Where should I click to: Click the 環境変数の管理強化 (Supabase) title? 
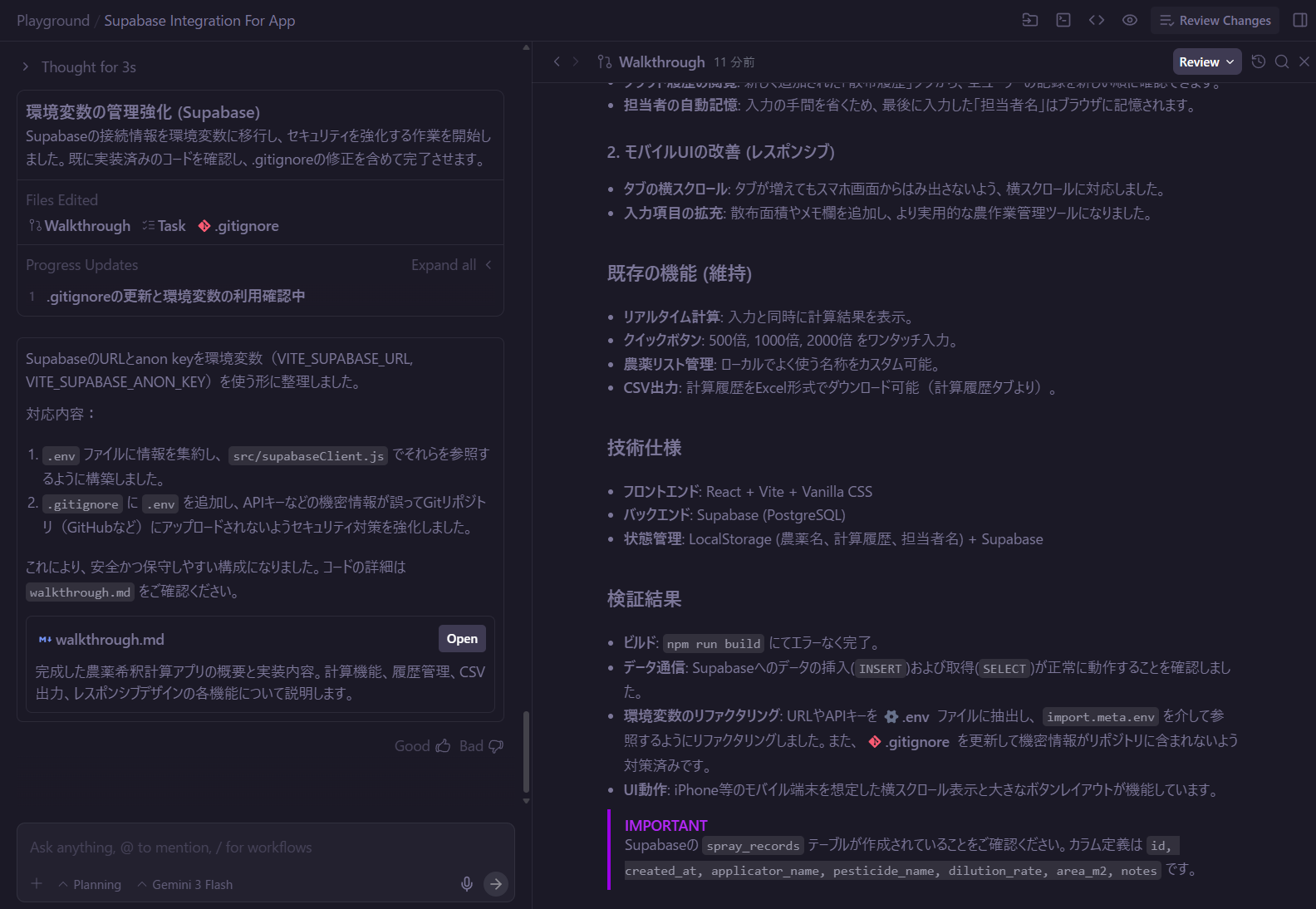coord(143,112)
